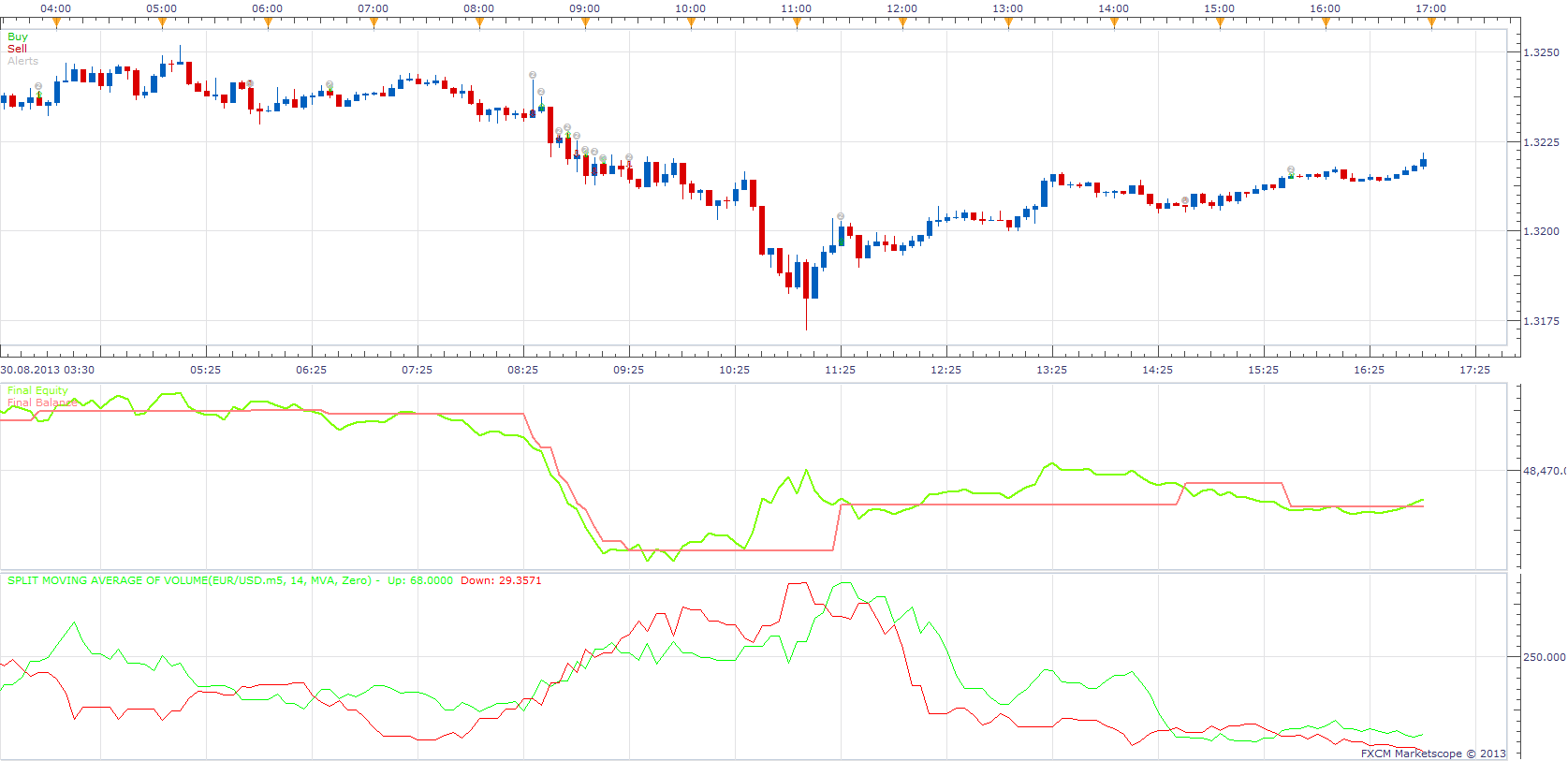Image resolution: width=1568 pixels, height=761 pixels.
Task: Click the orange marker under 06:00
Action: click(x=268, y=23)
